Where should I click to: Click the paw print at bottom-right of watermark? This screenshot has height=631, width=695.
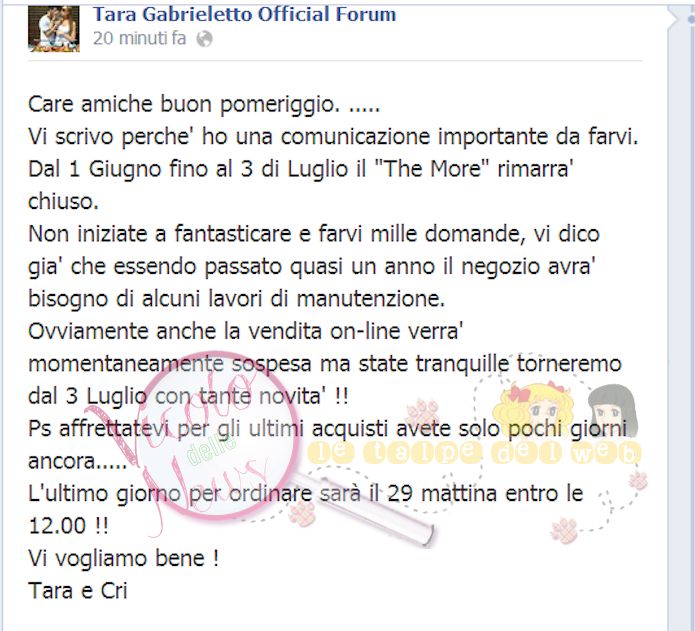[x=564, y=530]
